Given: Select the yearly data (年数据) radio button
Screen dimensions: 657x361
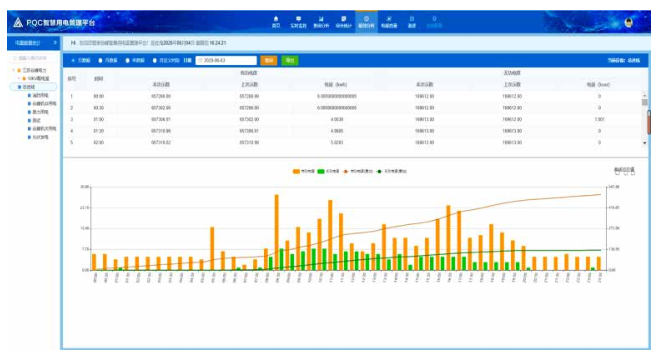Looking at the screenshot, I should coord(128,61).
